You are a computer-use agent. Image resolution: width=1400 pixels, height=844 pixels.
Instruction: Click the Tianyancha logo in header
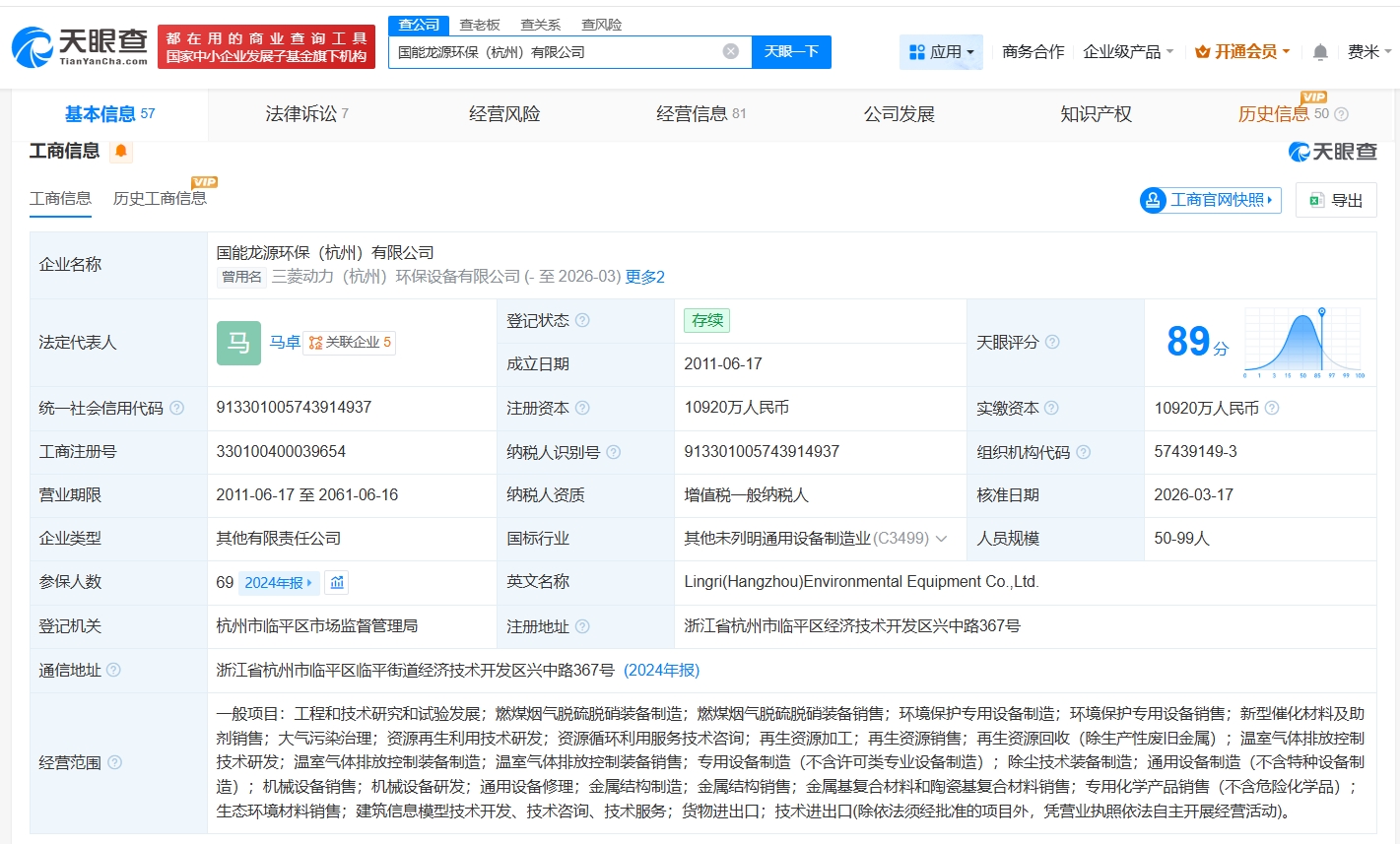(x=80, y=46)
